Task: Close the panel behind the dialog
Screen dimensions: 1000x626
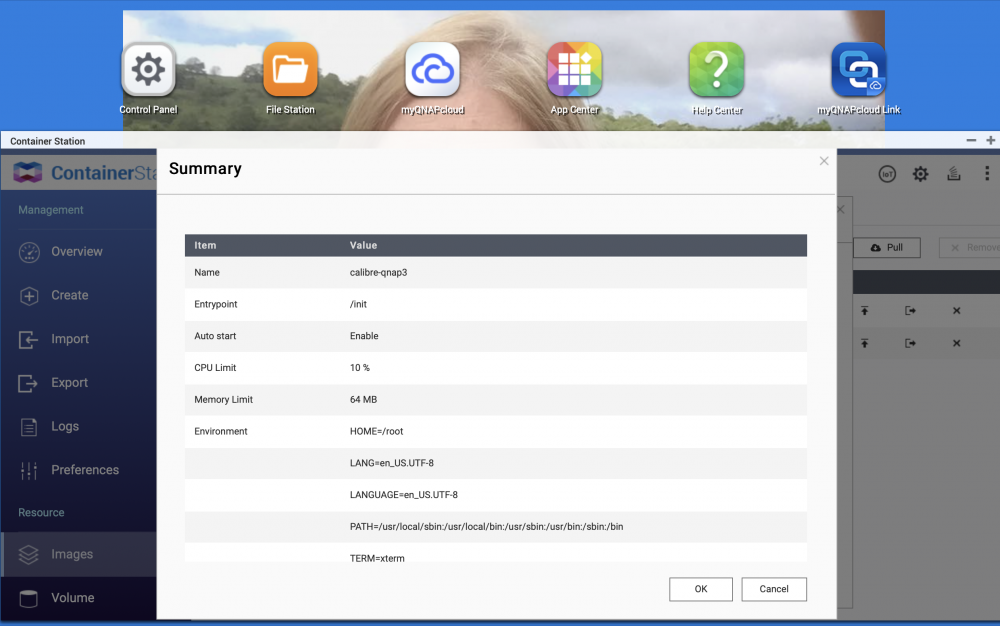Action: [841, 210]
